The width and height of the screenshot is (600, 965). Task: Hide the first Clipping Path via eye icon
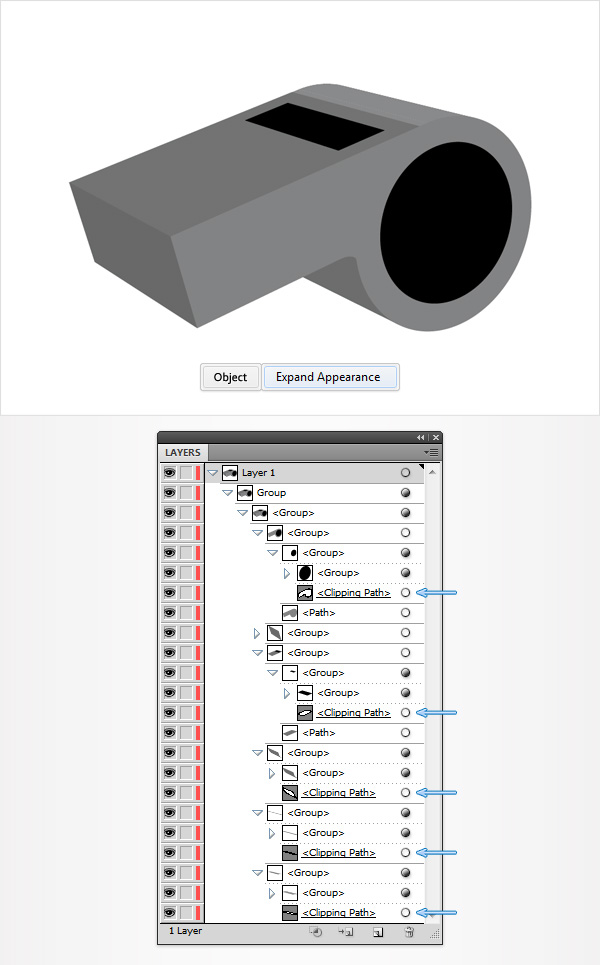(x=170, y=593)
